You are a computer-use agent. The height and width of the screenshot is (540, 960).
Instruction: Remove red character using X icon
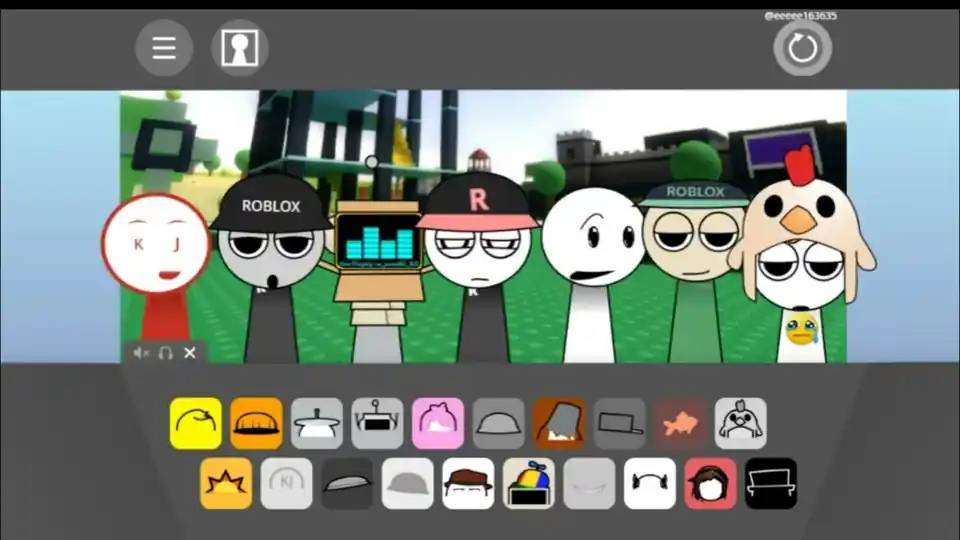pyautogui.click(x=190, y=353)
